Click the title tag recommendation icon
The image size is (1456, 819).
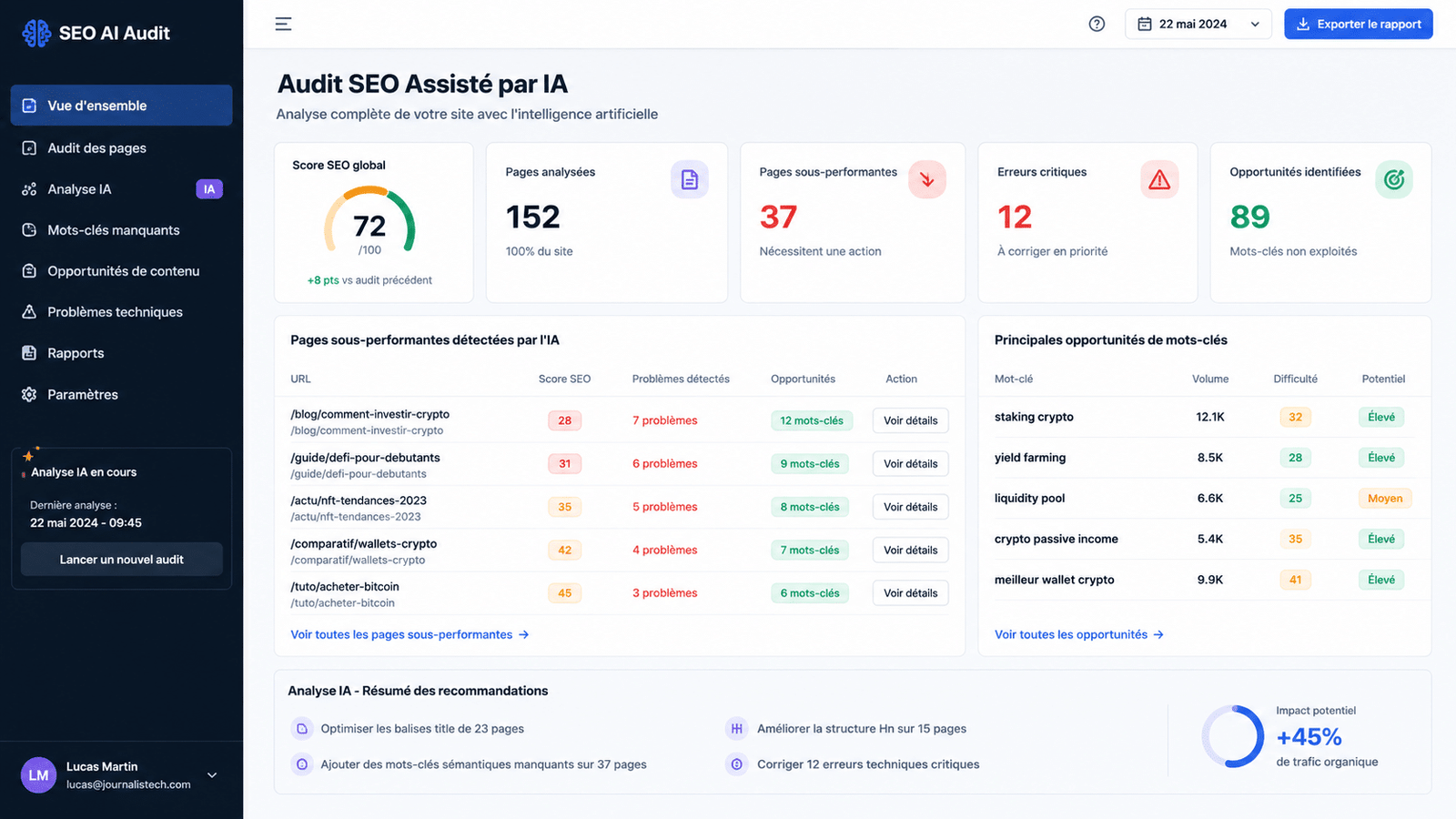[301, 729]
